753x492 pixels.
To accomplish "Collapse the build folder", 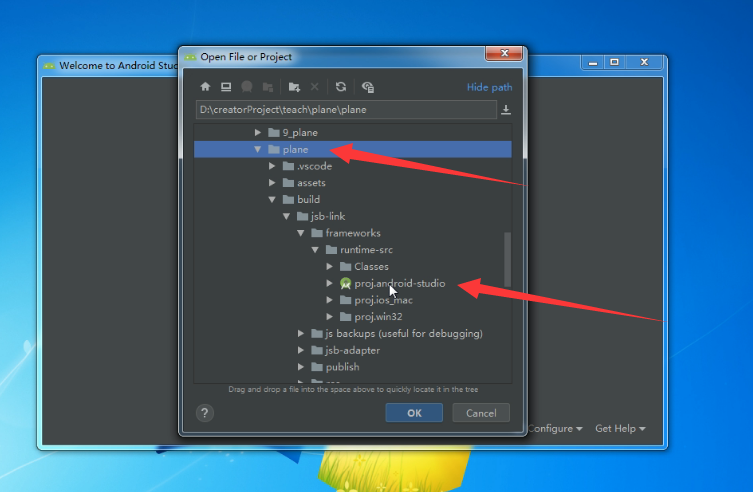I will [272, 200].
